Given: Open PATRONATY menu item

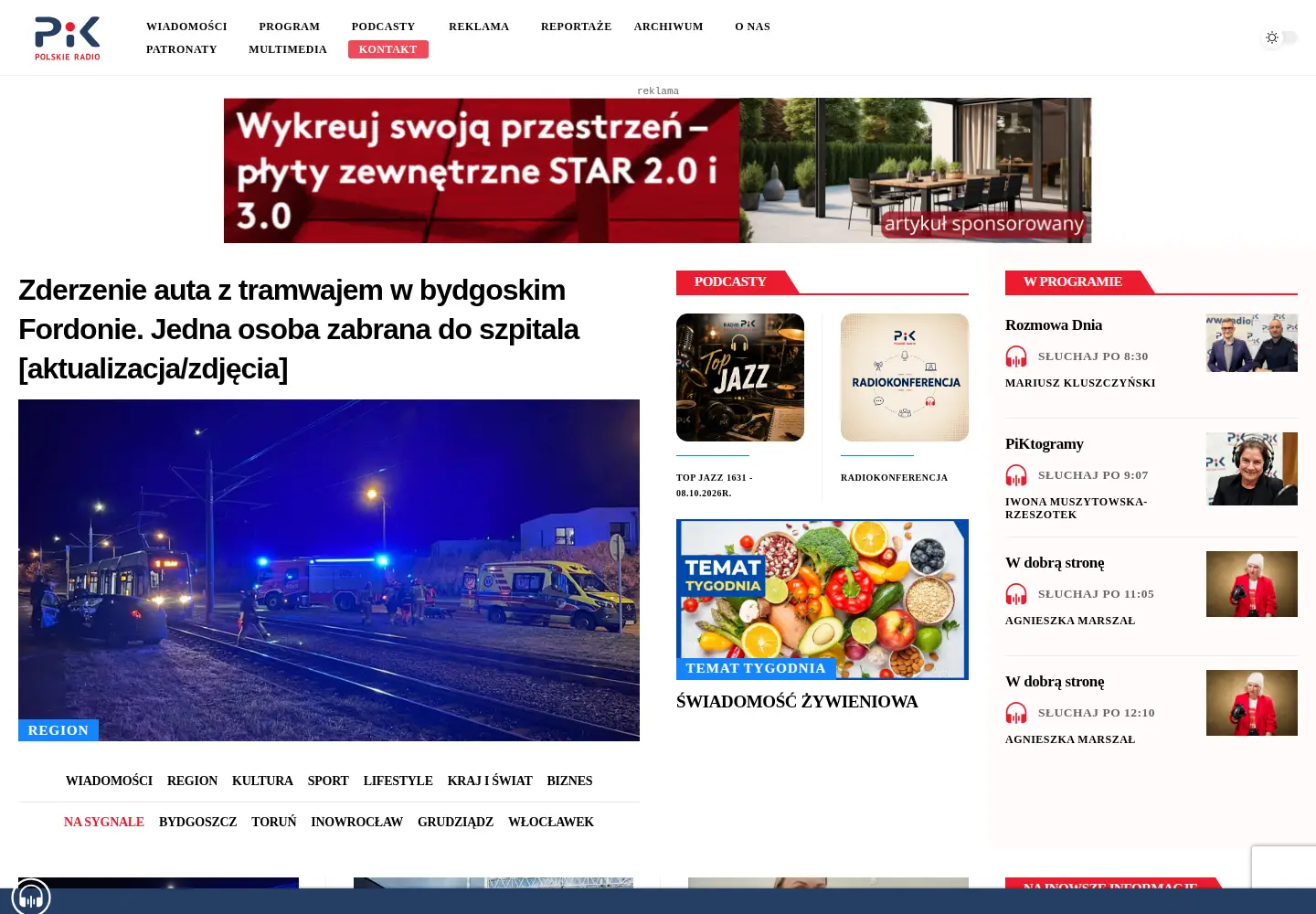Looking at the screenshot, I should [182, 49].
